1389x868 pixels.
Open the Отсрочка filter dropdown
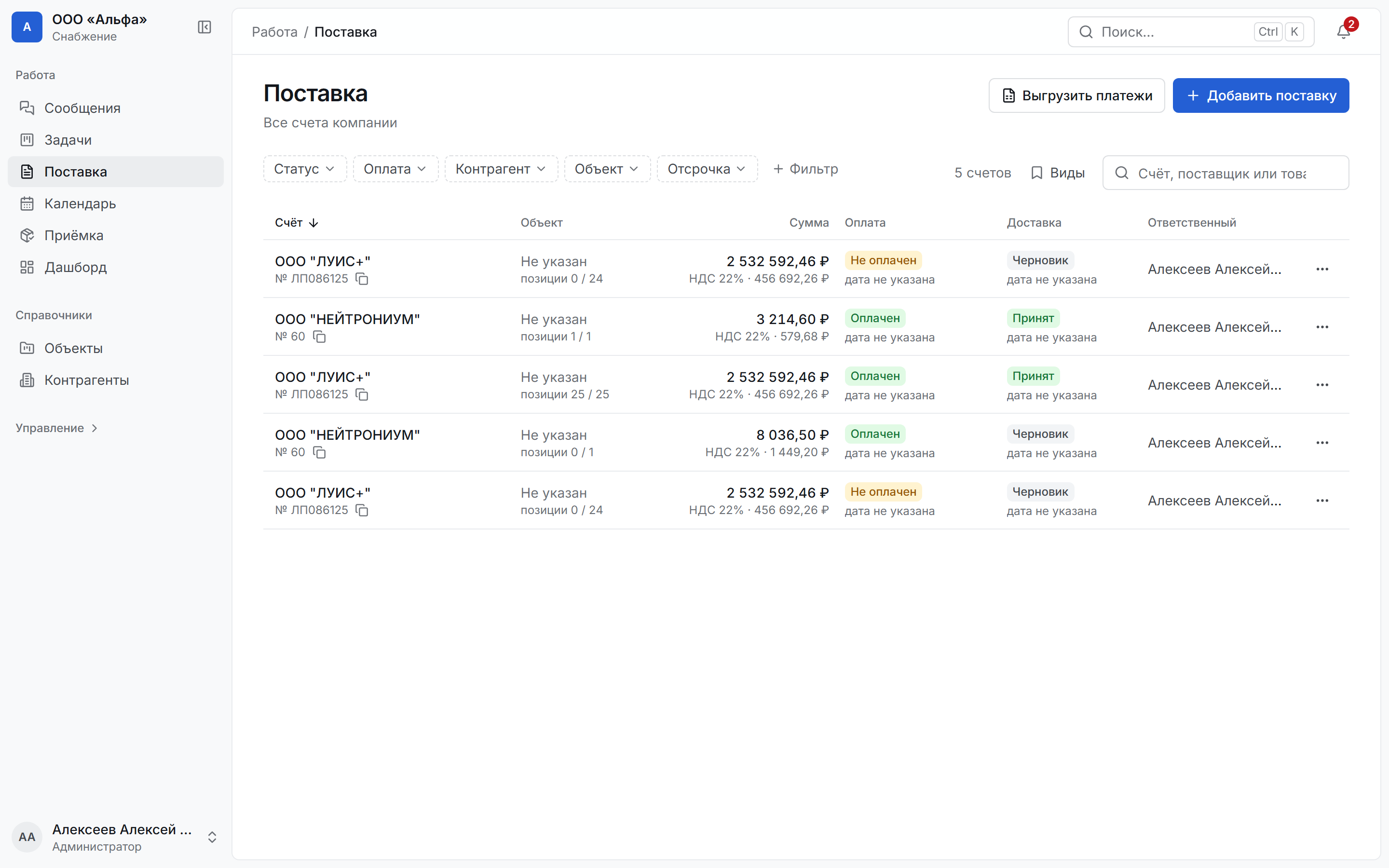point(707,169)
